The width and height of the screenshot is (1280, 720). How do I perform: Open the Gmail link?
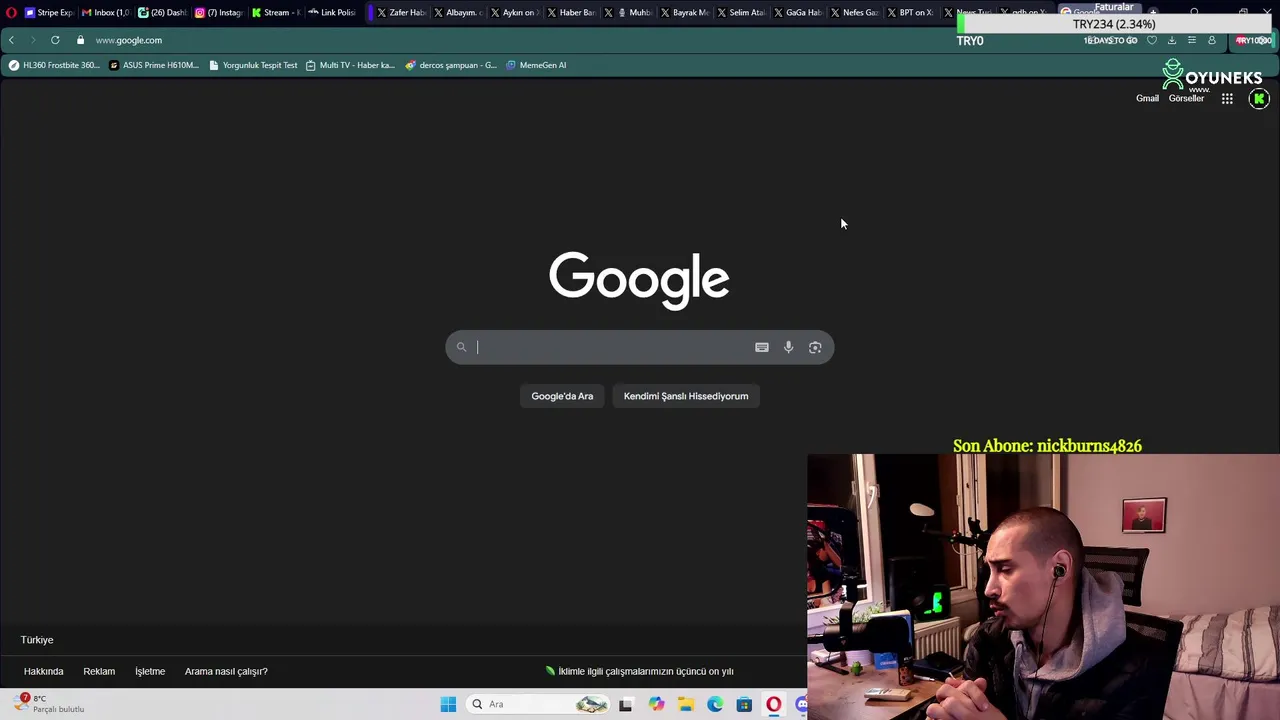[x=1147, y=98]
